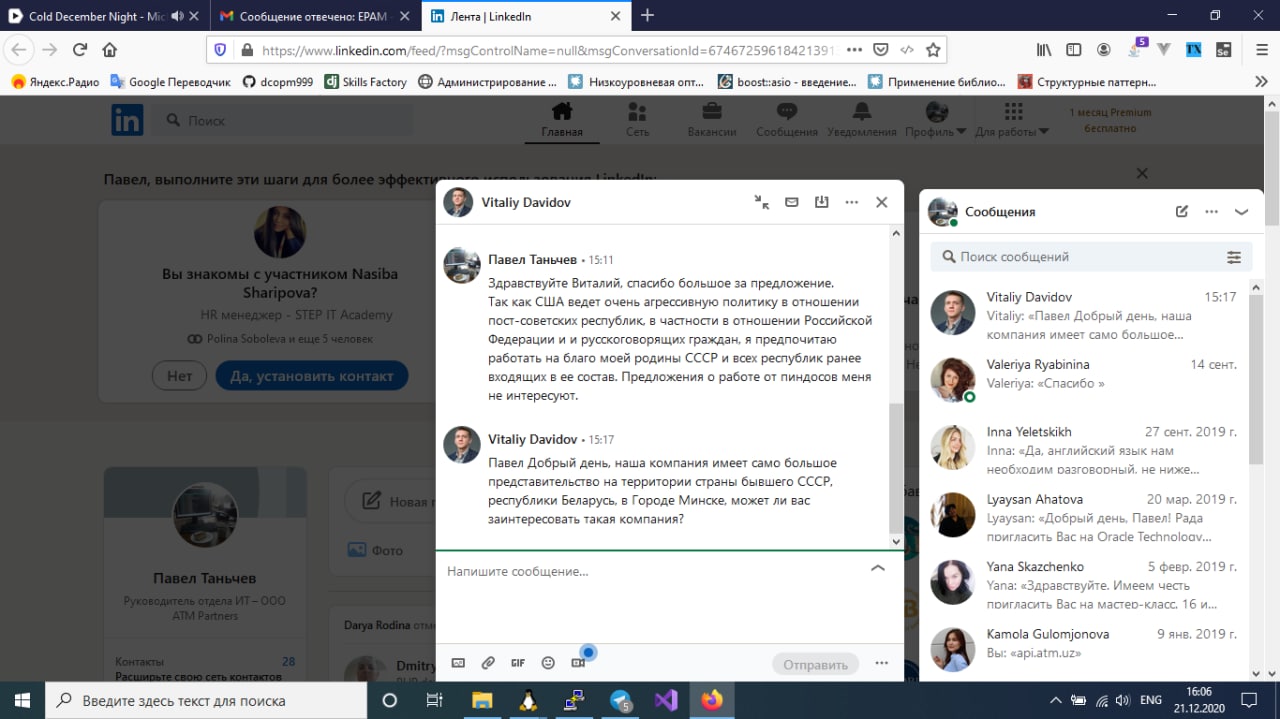Click the ENG language indicator in system tray
Viewport: 1280px width, 719px height.
click(1150, 700)
